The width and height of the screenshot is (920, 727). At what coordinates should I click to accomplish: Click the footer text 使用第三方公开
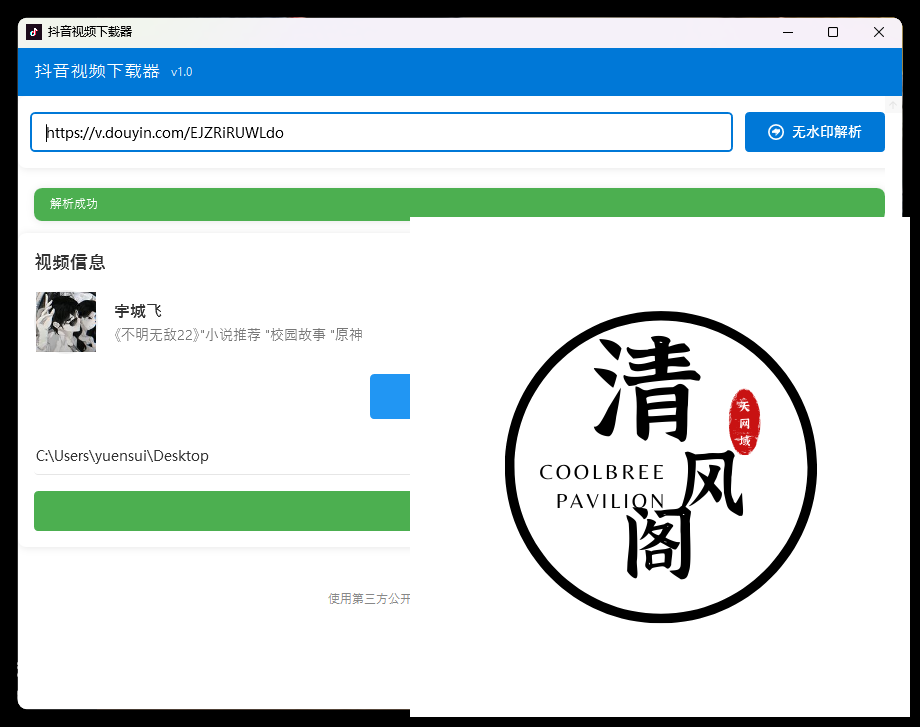[x=369, y=598]
